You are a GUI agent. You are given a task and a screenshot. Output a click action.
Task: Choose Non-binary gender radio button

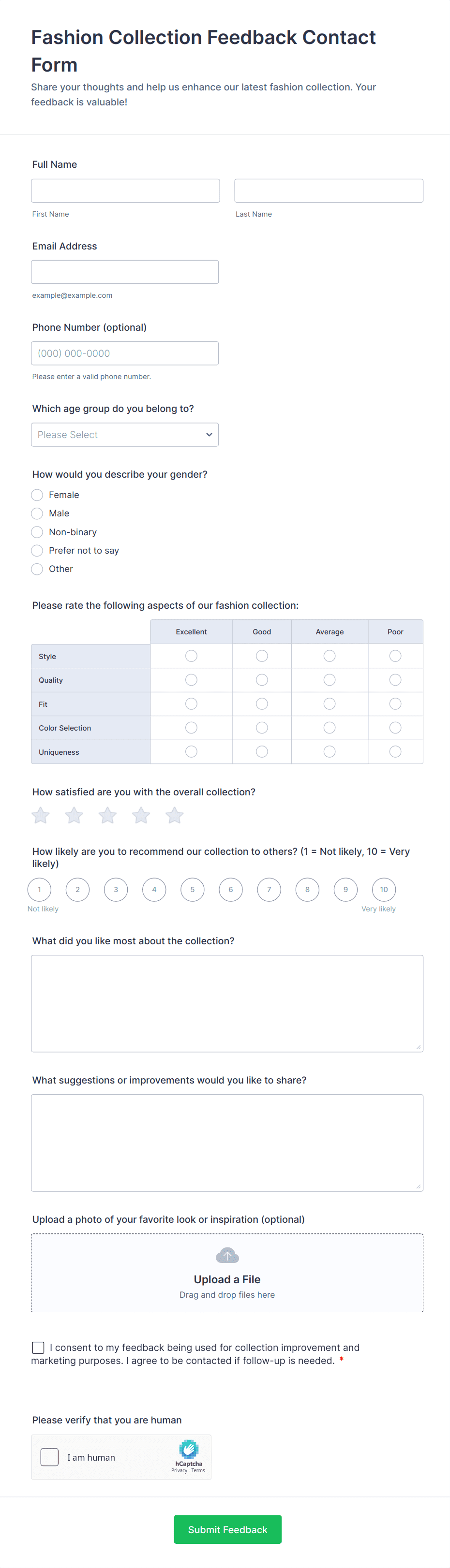point(37,532)
